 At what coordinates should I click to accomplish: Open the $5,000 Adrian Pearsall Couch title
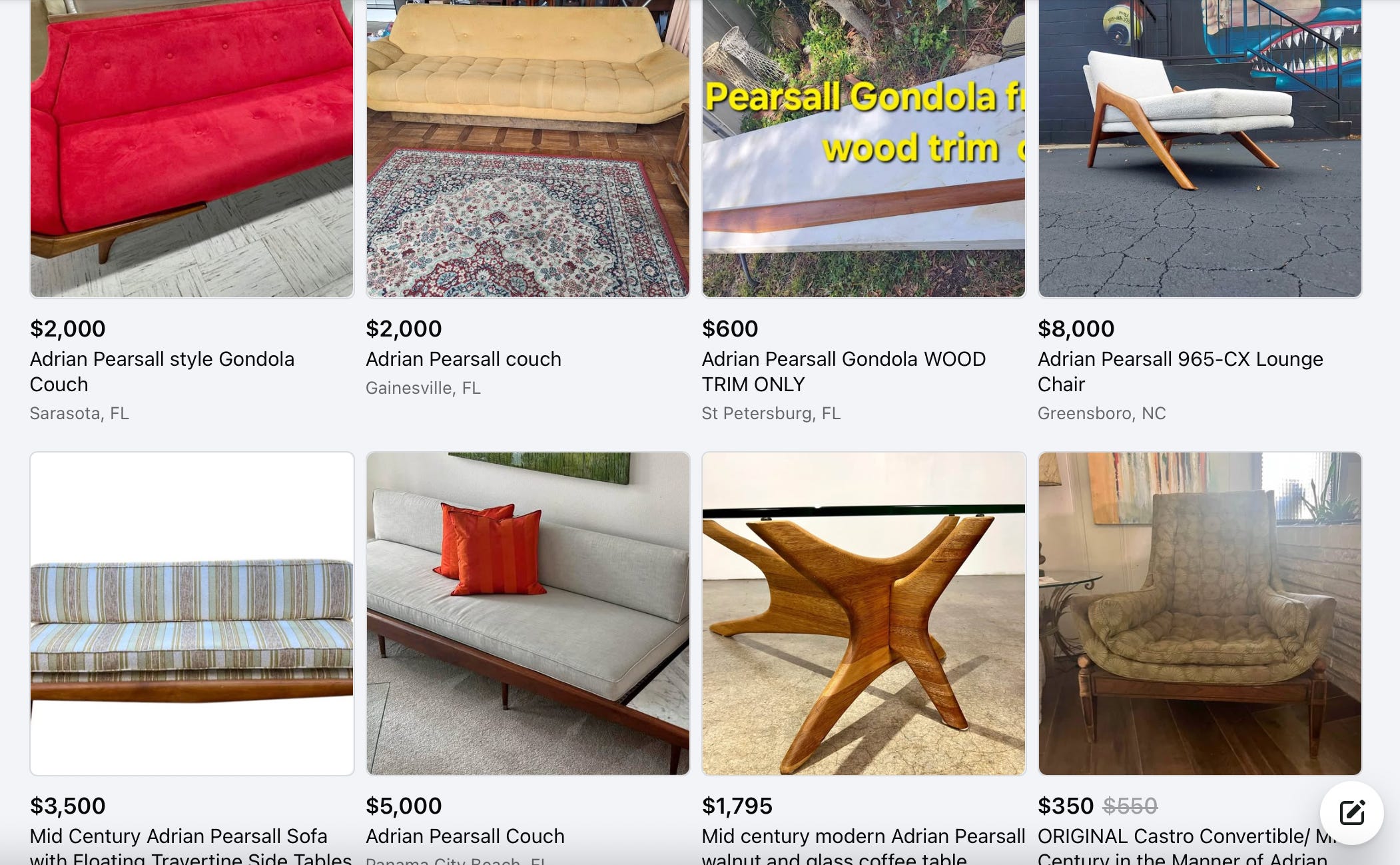(x=465, y=836)
